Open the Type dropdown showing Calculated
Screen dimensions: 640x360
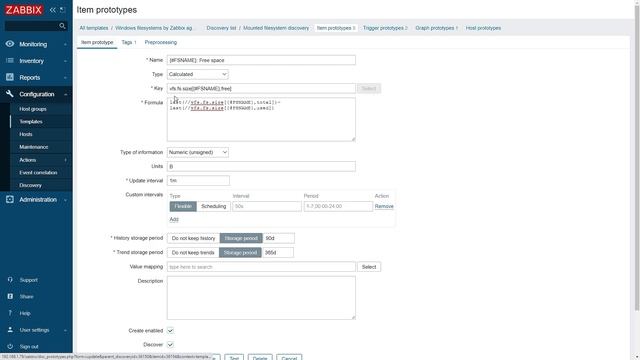[198, 74]
